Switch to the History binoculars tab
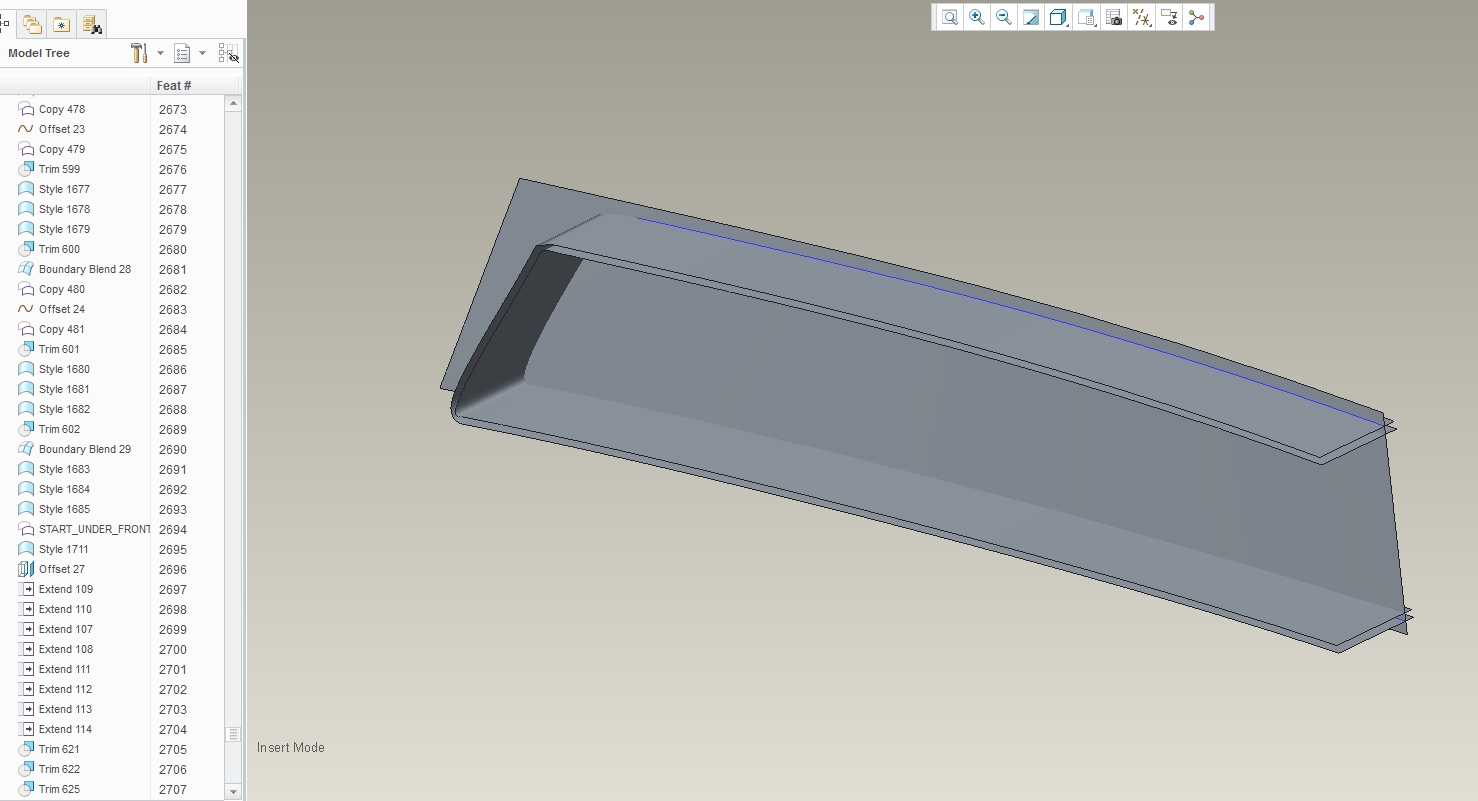Viewport: 1478px width, 801px height. (91, 24)
